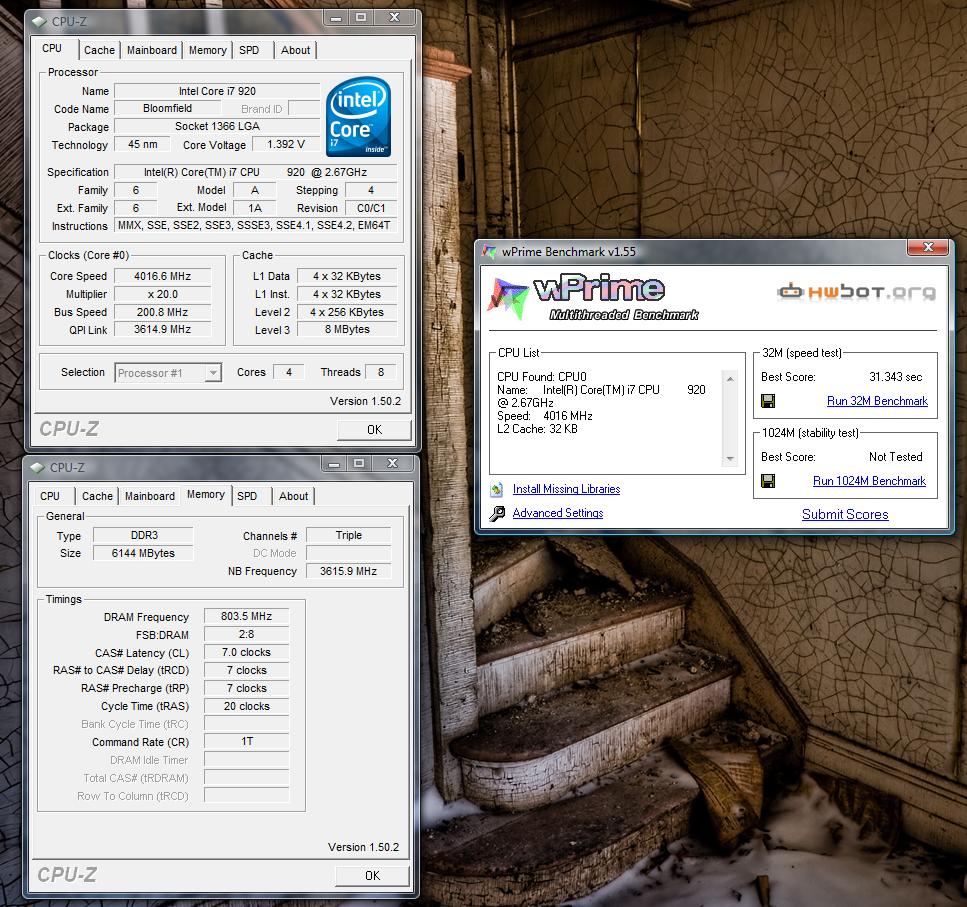967x907 pixels.
Task: Click CPU List scrollbar up arrow
Action: [x=730, y=379]
